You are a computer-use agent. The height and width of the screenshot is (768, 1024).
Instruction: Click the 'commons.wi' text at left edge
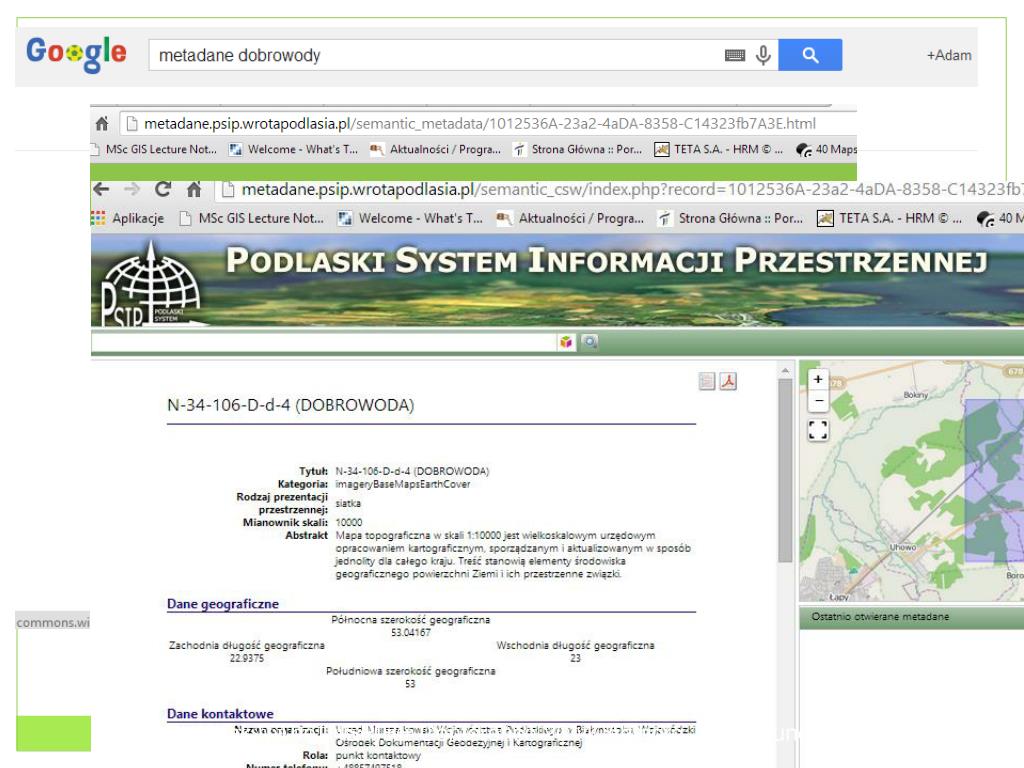pos(53,622)
